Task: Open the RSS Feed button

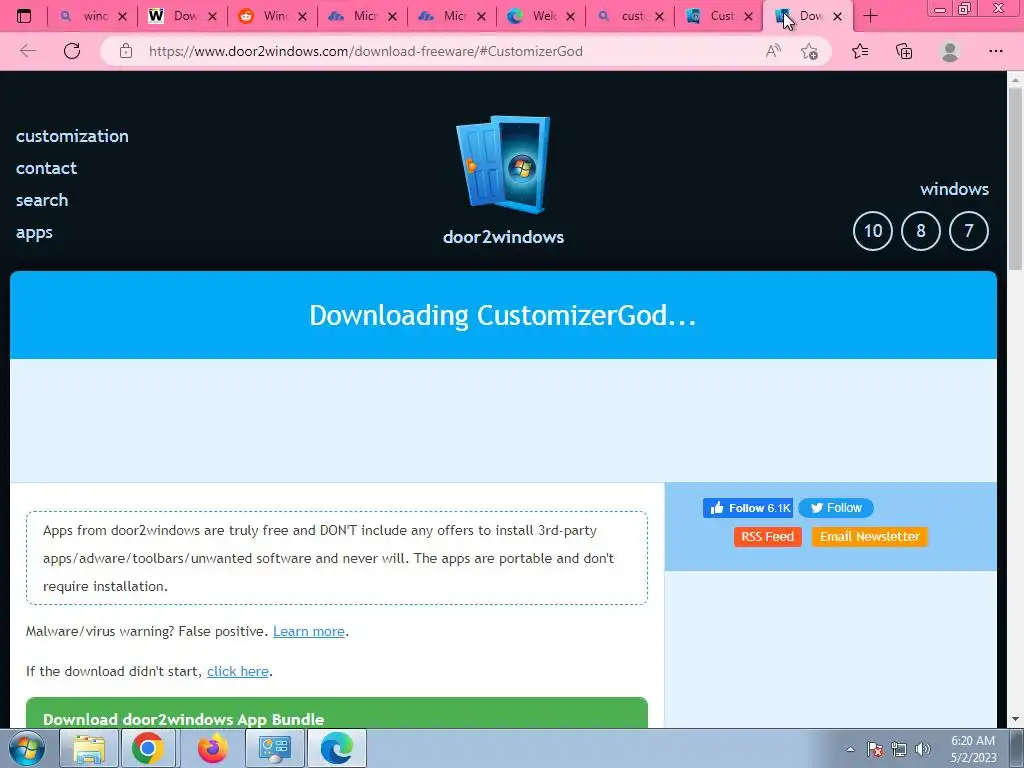Action: (x=767, y=537)
